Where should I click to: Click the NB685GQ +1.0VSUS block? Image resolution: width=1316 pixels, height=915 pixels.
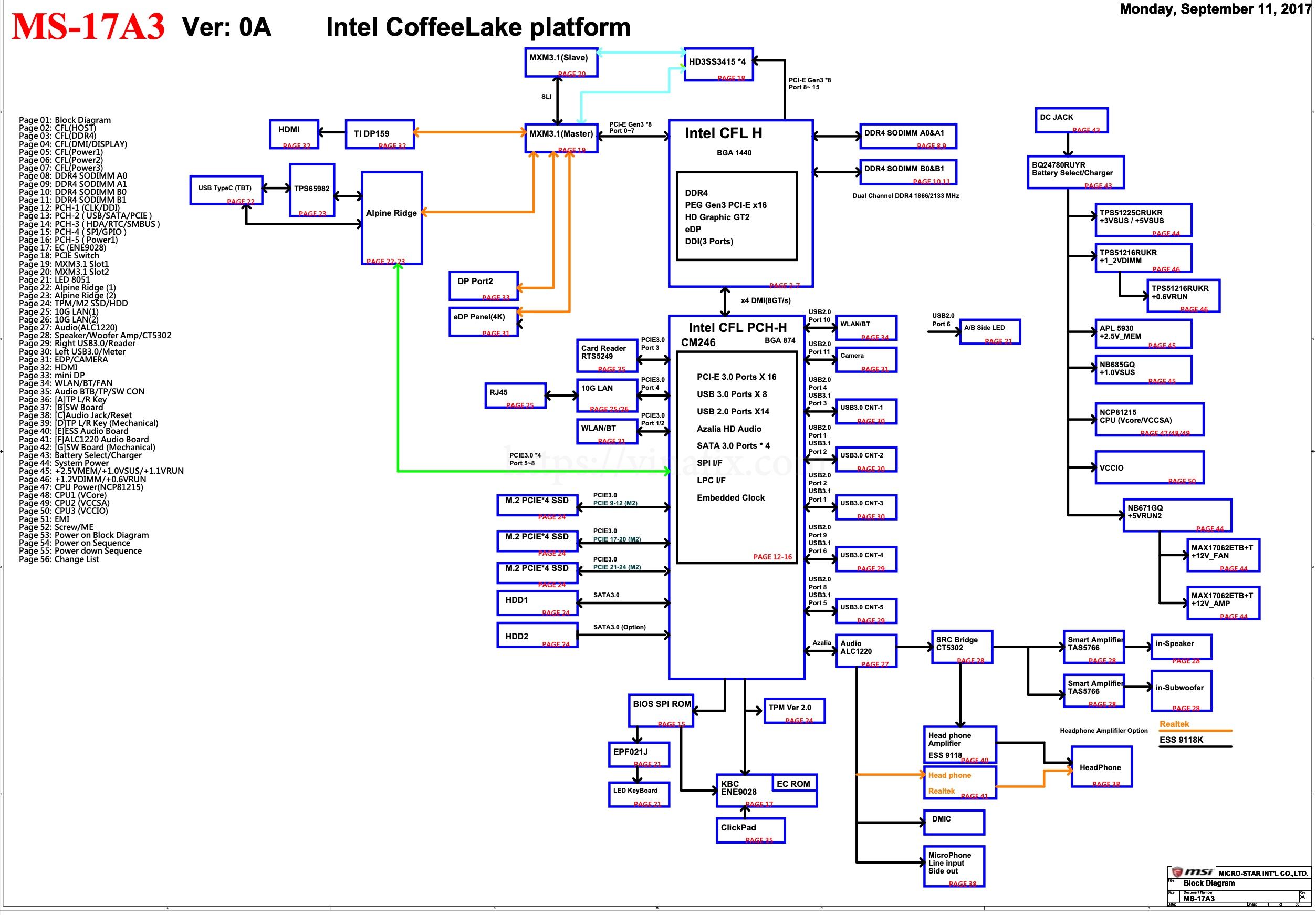(x=1143, y=370)
